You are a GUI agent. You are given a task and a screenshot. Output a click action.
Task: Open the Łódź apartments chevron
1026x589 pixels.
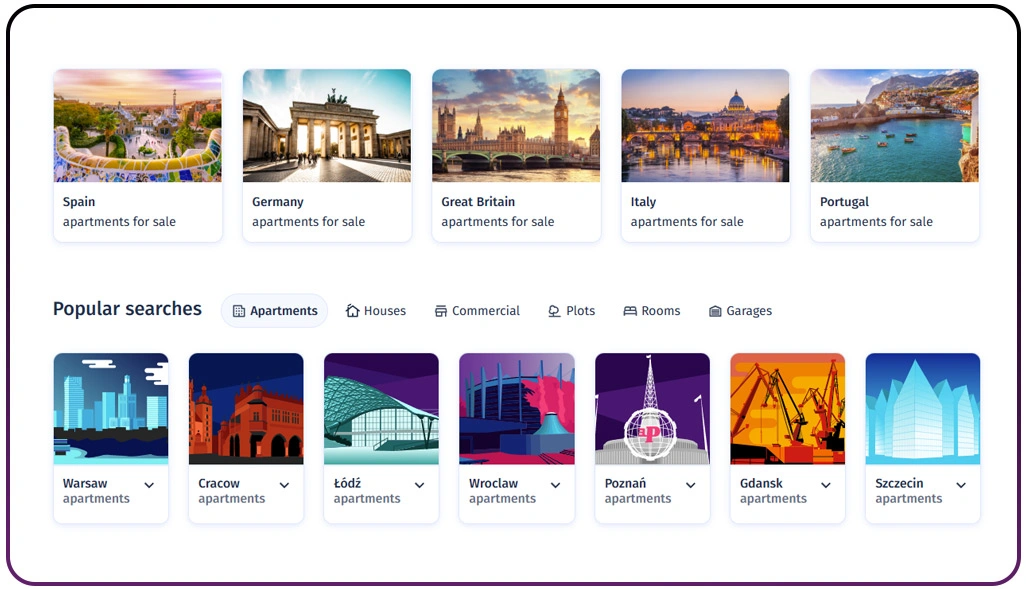coord(419,485)
